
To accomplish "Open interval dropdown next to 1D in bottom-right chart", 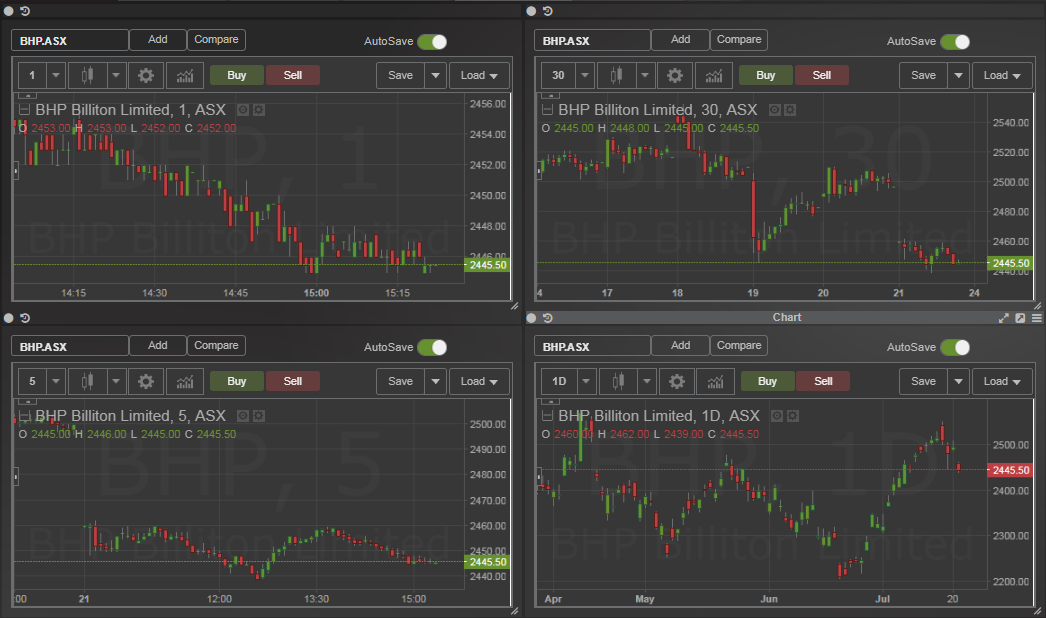I will click(x=586, y=381).
